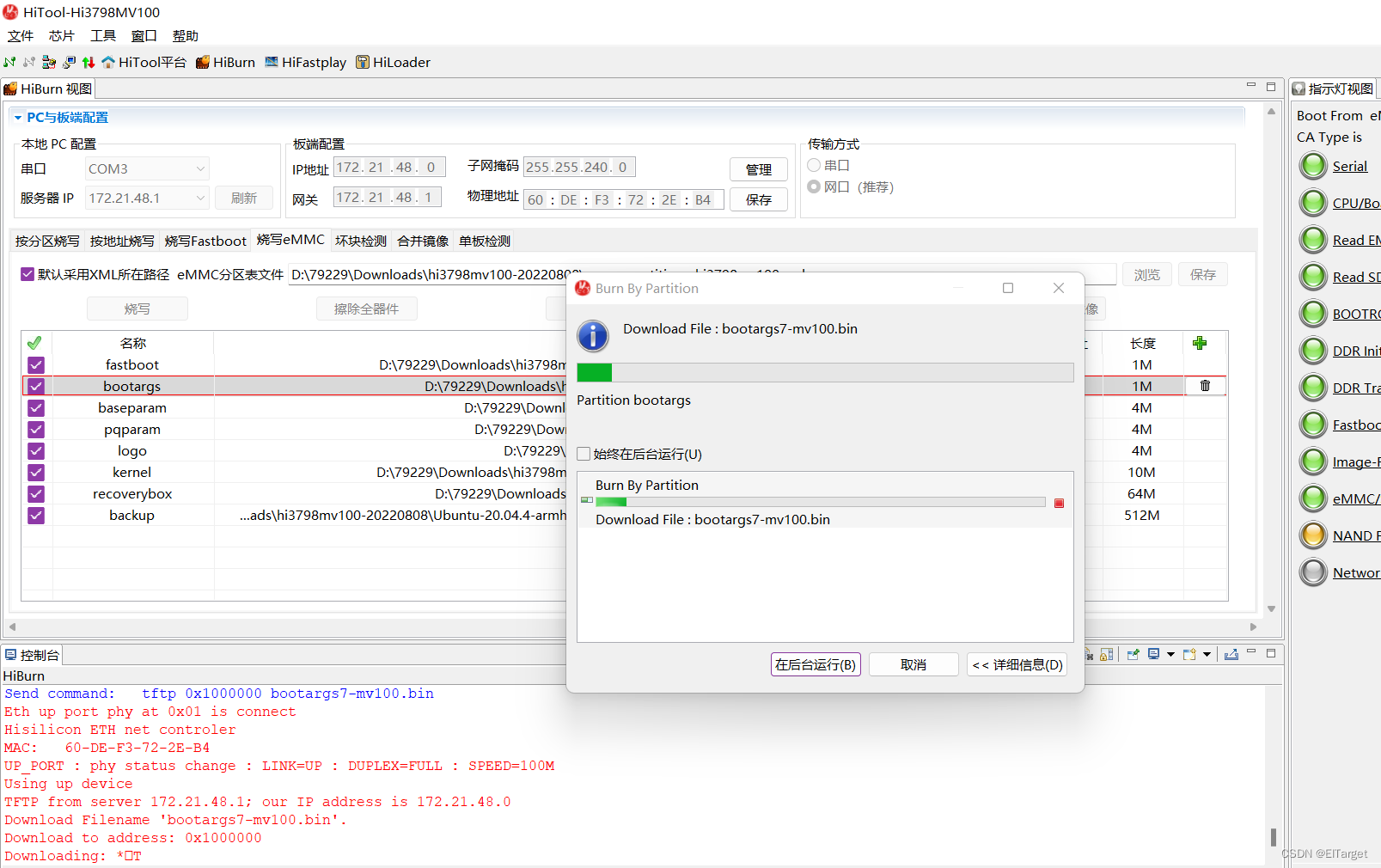
Task: Delete the bootargs row via trash icon
Action: (x=1205, y=386)
